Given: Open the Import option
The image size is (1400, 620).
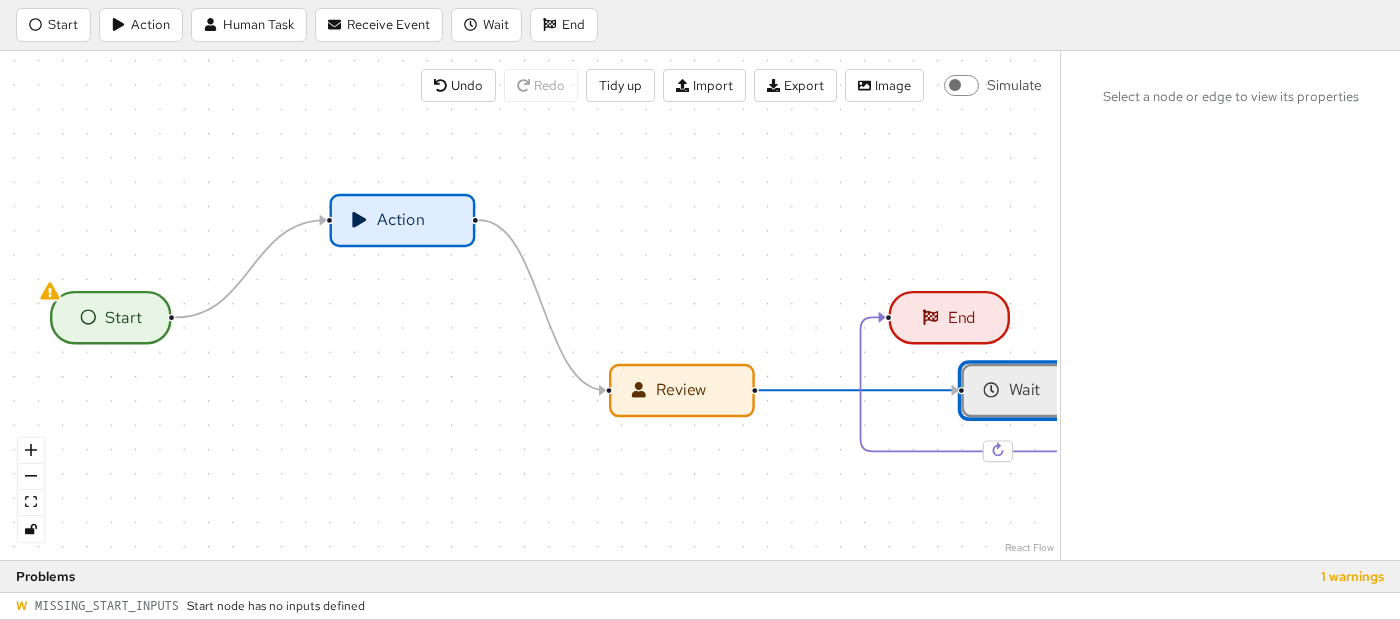Looking at the screenshot, I should [x=704, y=86].
